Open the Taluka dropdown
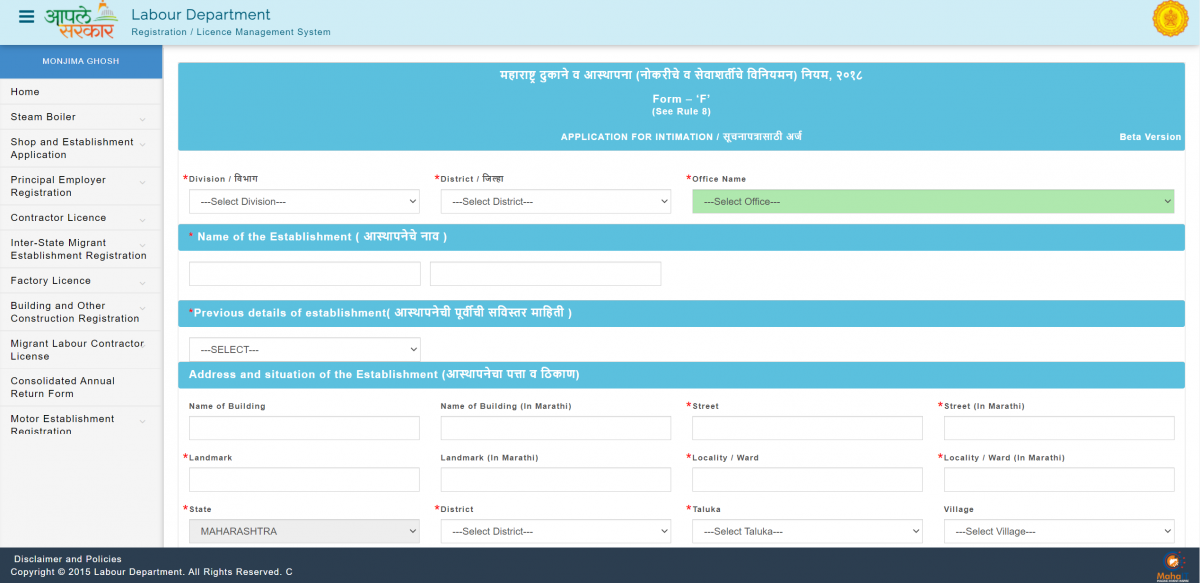 coord(807,531)
